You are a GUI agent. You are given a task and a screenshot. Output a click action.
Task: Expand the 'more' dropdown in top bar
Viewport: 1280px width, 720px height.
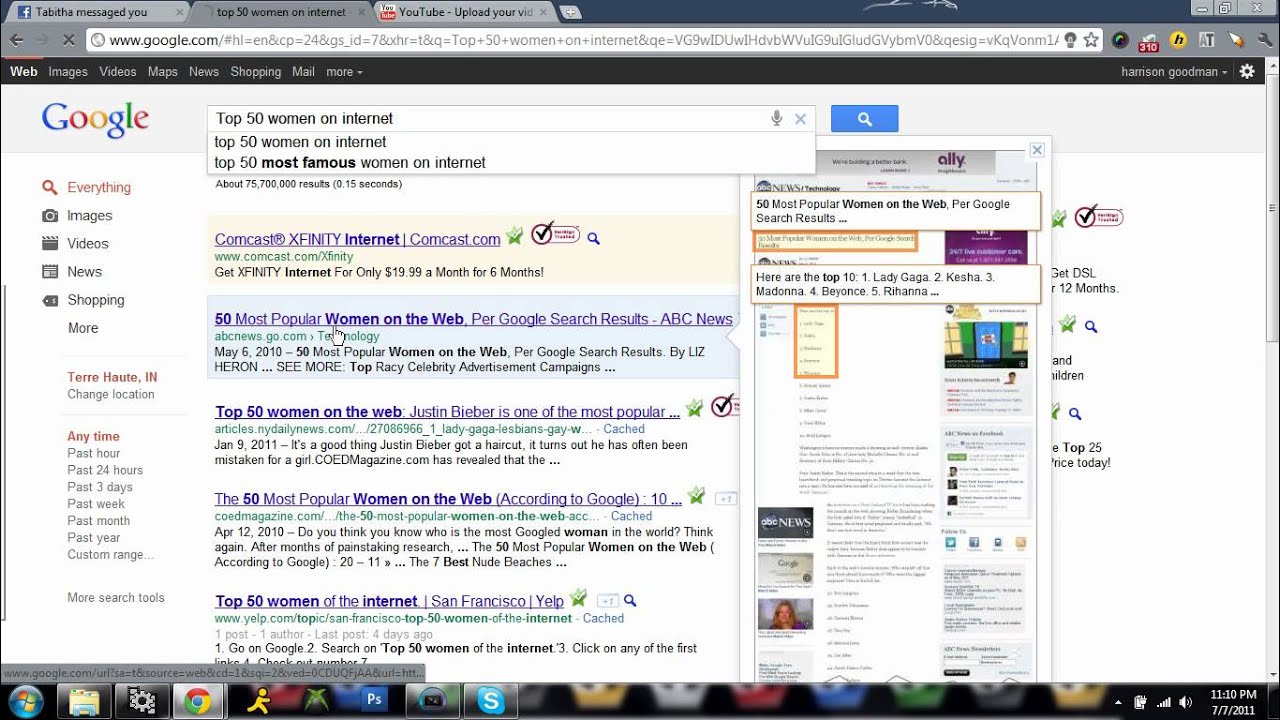344,72
